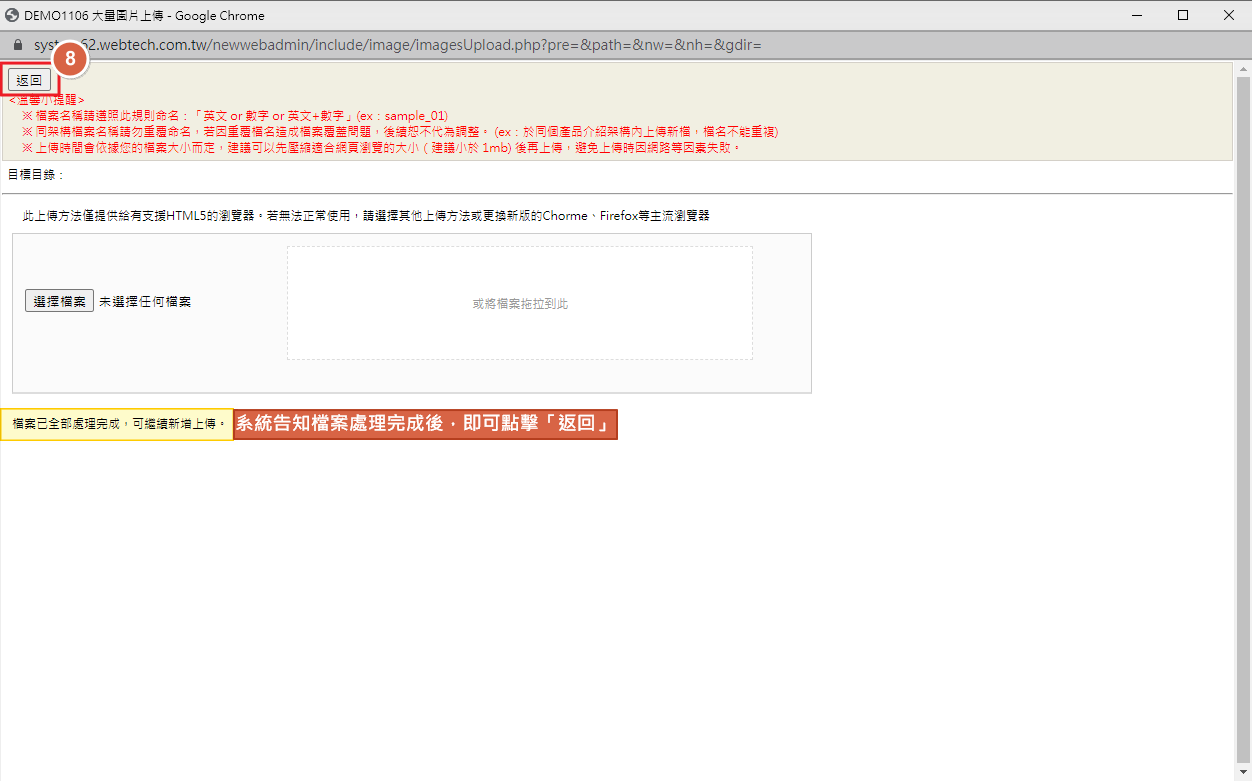The width and height of the screenshot is (1252, 781).
Task: Maximize the Chrome popup window
Action: coord(1182,15)
